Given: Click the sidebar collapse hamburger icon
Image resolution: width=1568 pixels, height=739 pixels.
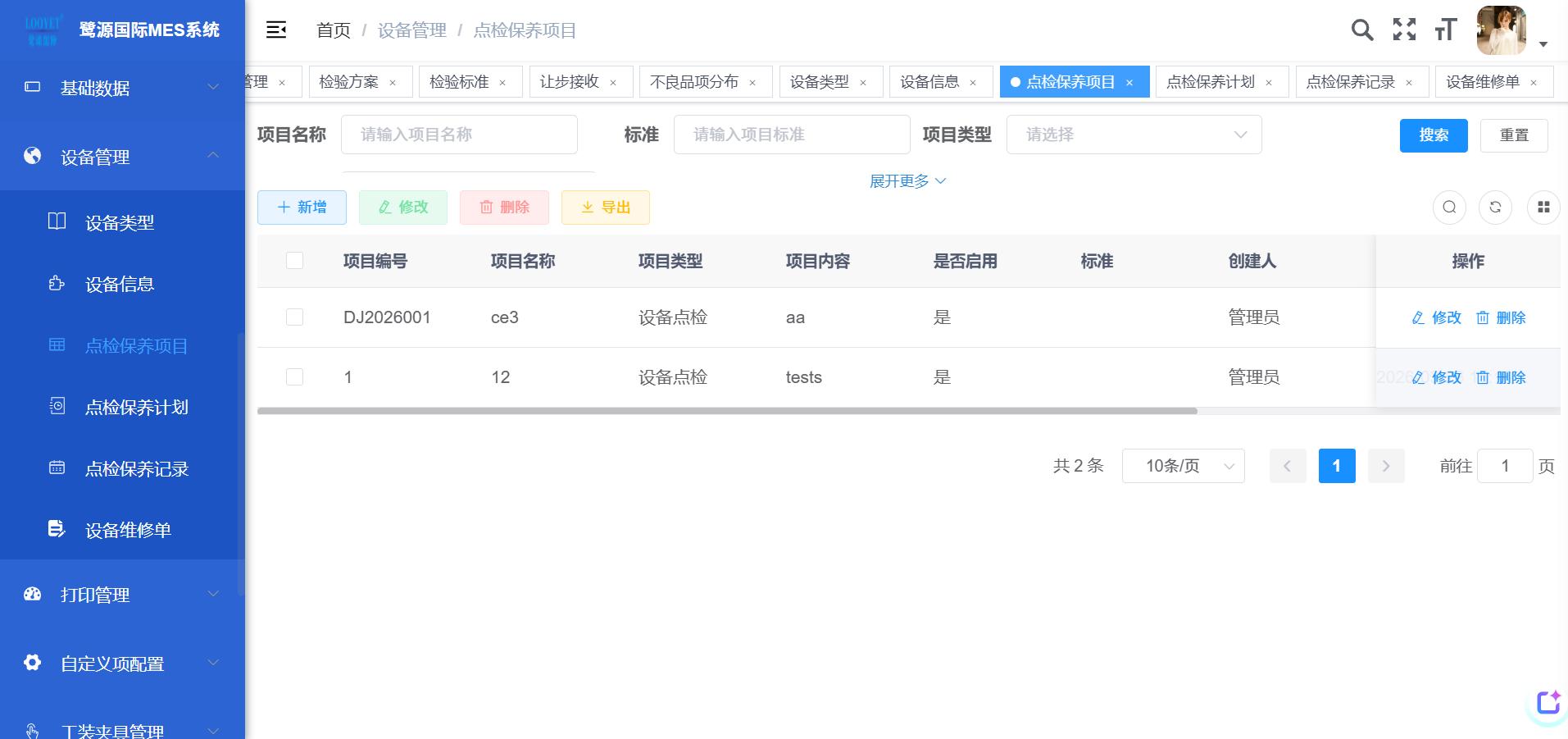Looking at the screenshot, I should tap(276, 30).
